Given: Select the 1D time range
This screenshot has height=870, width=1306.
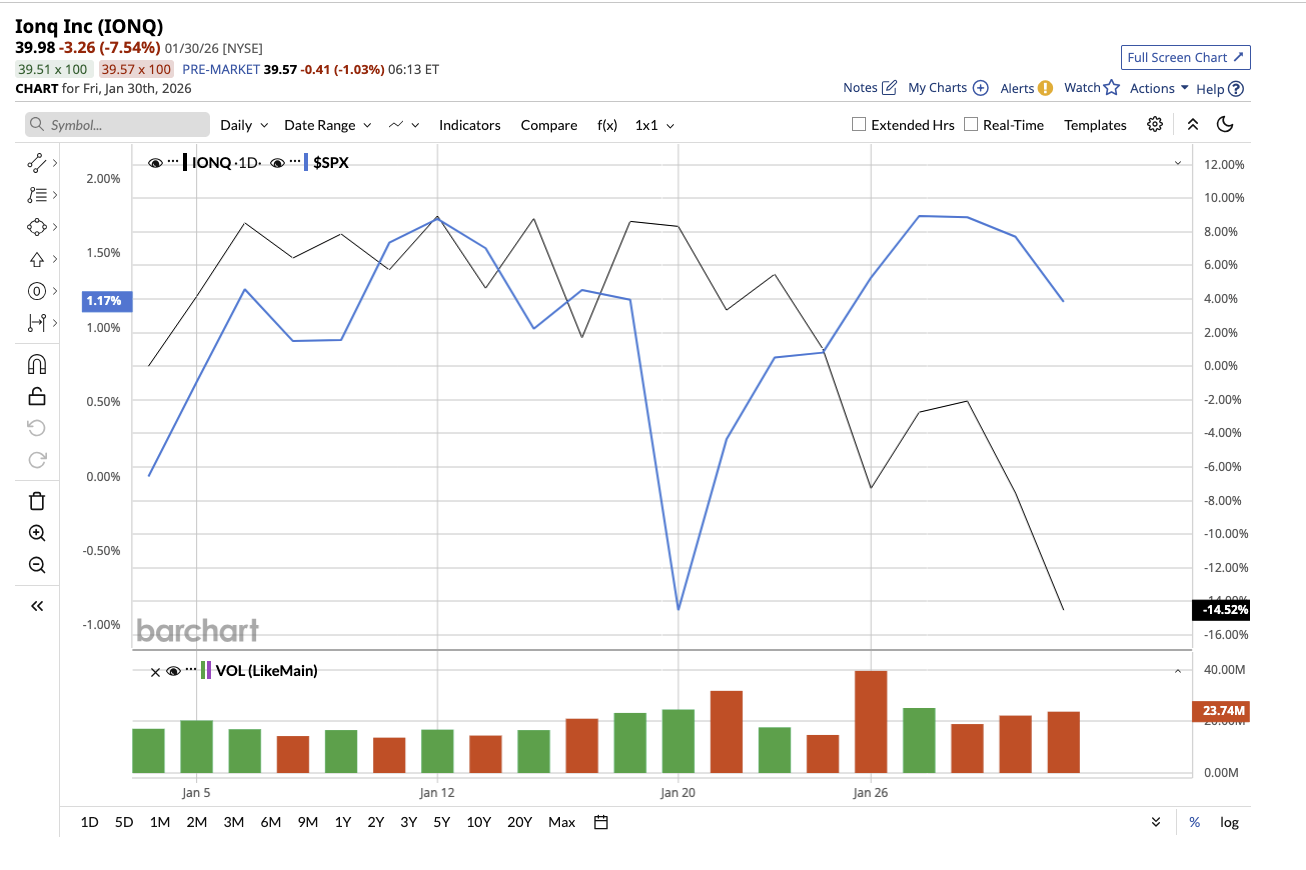Looking at the screenshot, I should tap(89, 822).
